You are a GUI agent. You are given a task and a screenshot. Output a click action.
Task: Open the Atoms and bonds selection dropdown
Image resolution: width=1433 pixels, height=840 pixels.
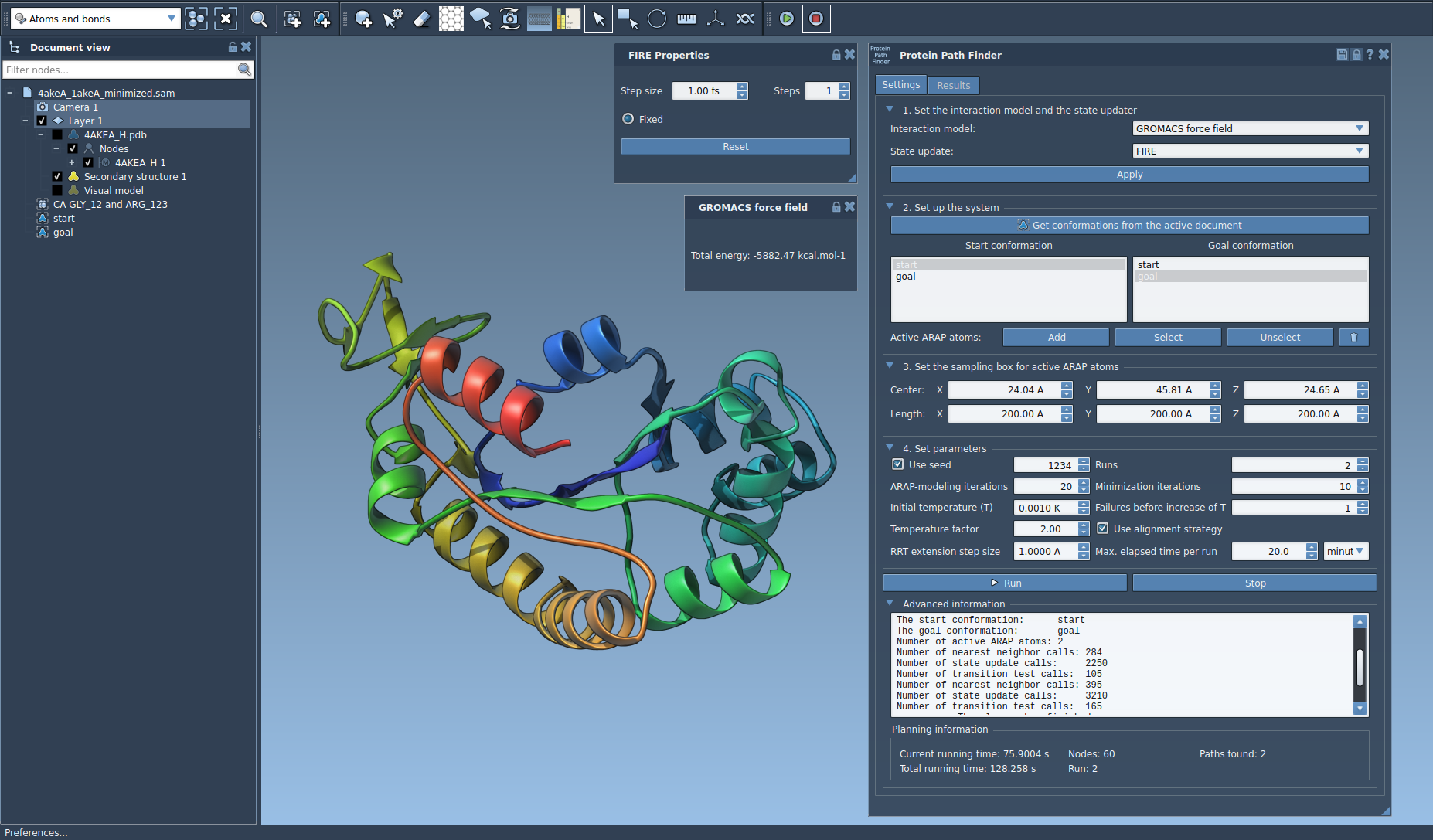click(96, 19)
